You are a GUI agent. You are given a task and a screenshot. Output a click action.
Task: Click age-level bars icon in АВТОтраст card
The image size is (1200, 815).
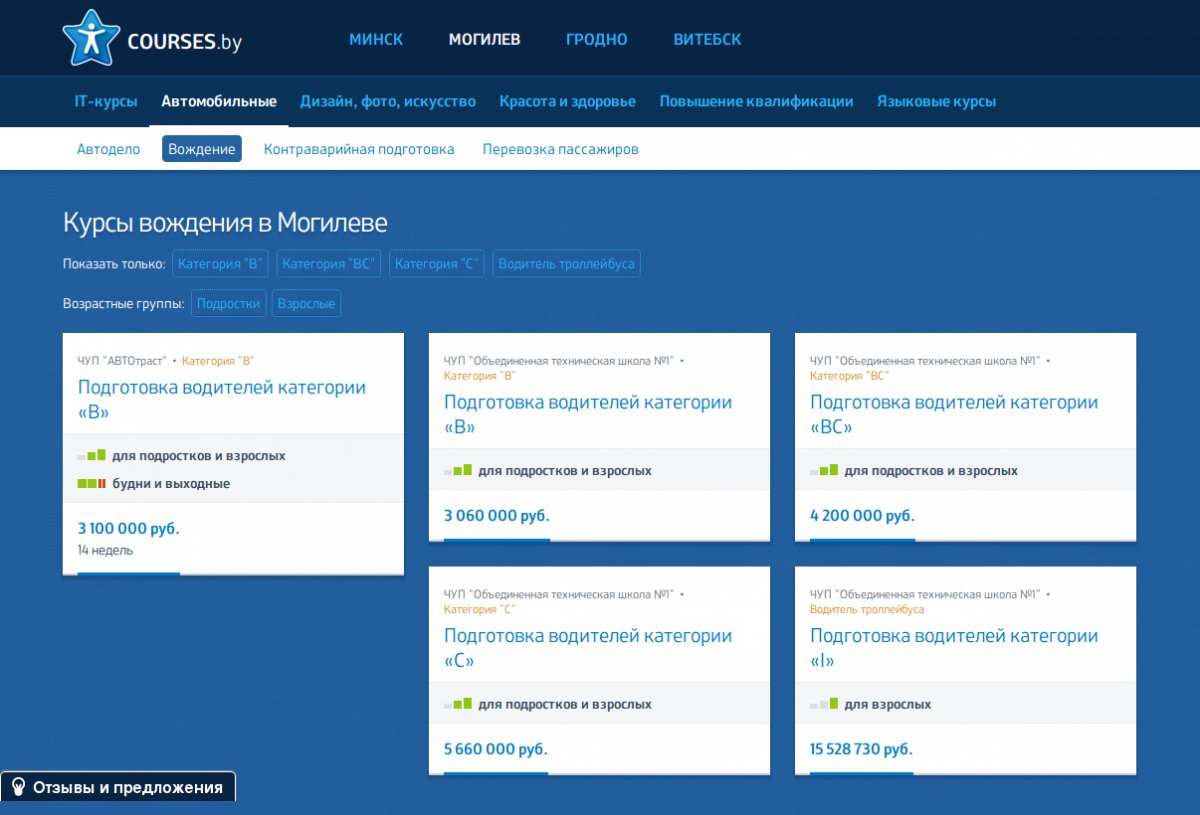pyautogui.click(x=92, y=456)
